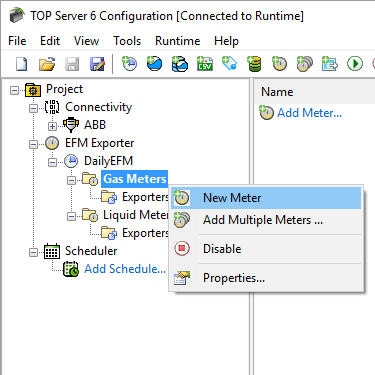Collapse the DailyEFM node
Image resolution: width=375 pixels, height=375 pixels.
pos(52,162)
